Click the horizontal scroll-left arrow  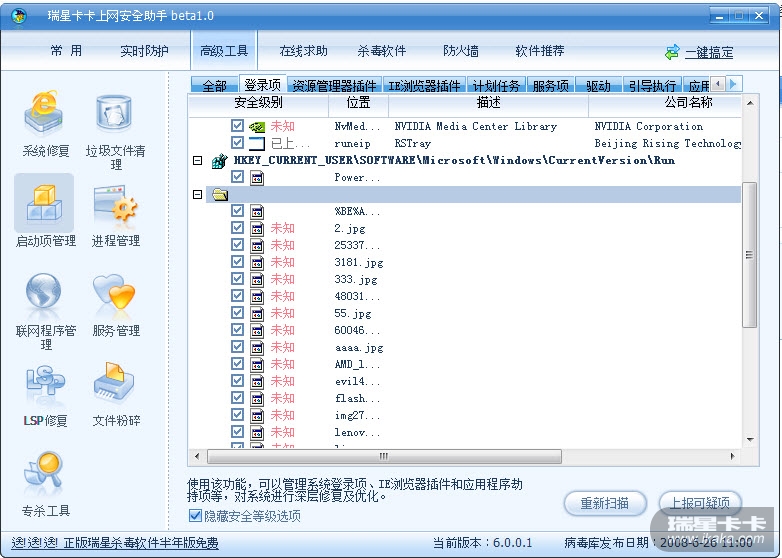pyautogui.click(x=197, y=456)
